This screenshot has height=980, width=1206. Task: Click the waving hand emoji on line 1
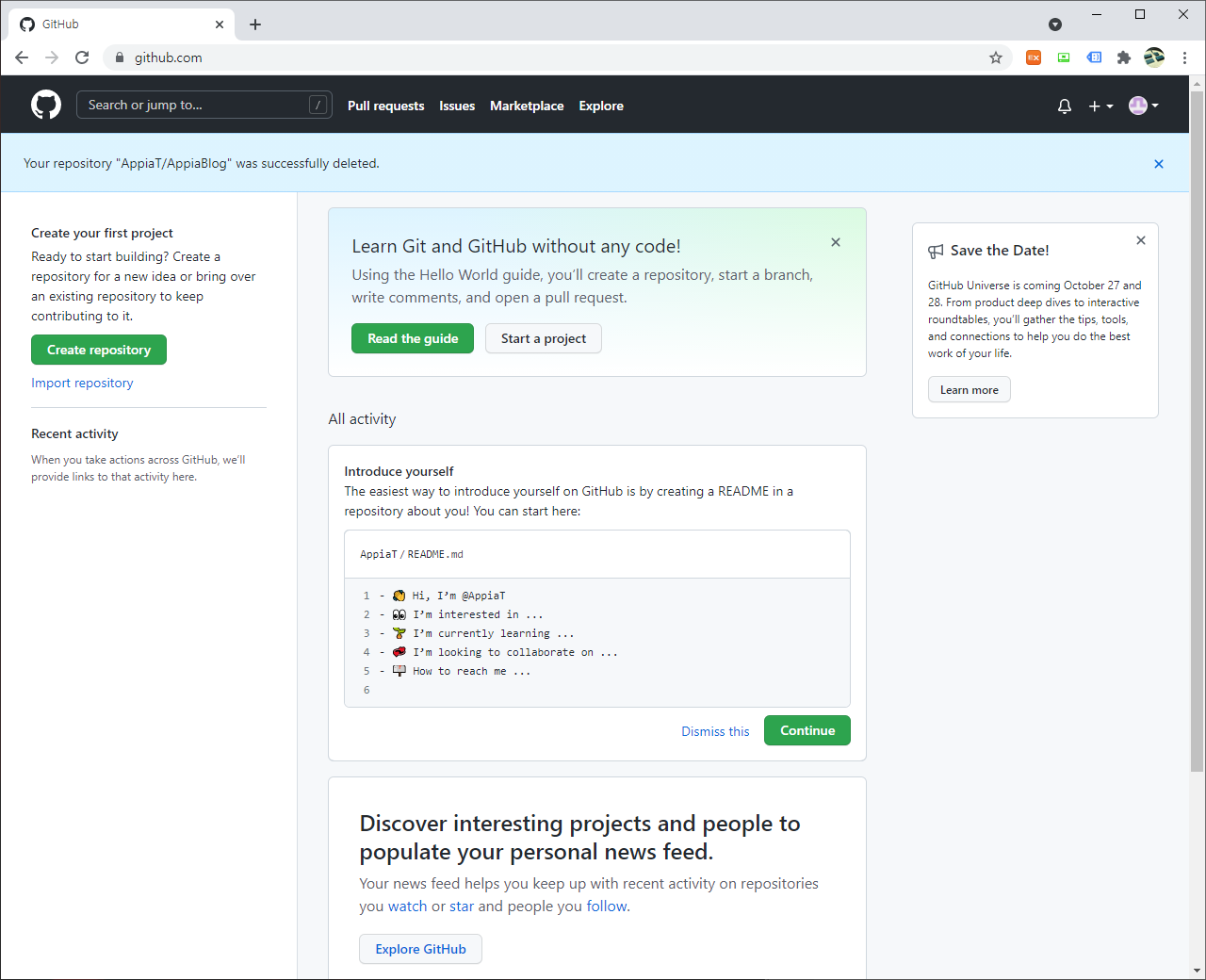pyautogui.click(x=399, y=596)
